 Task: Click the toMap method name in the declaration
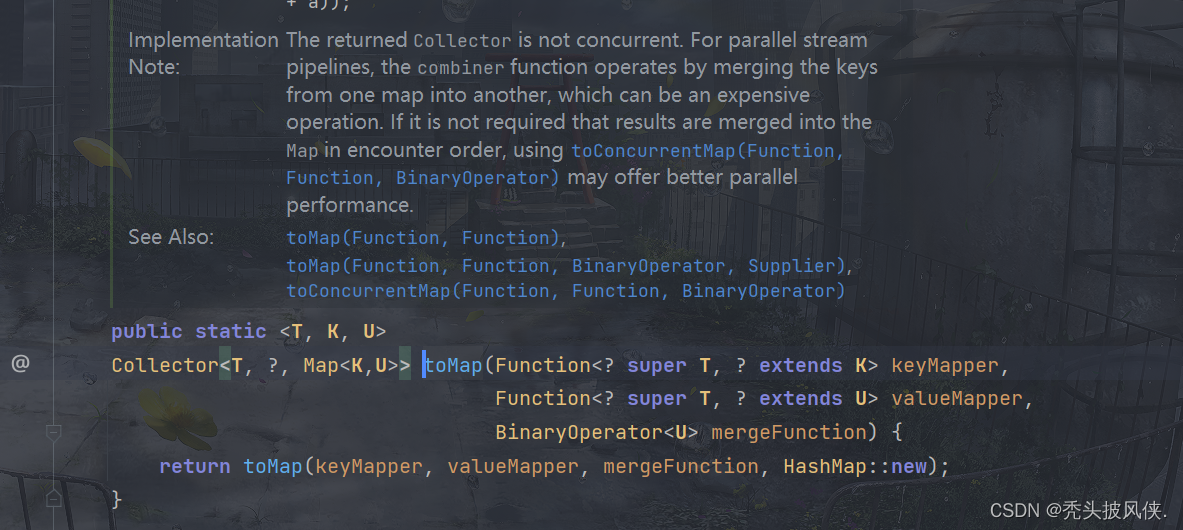tap(453, 365)
